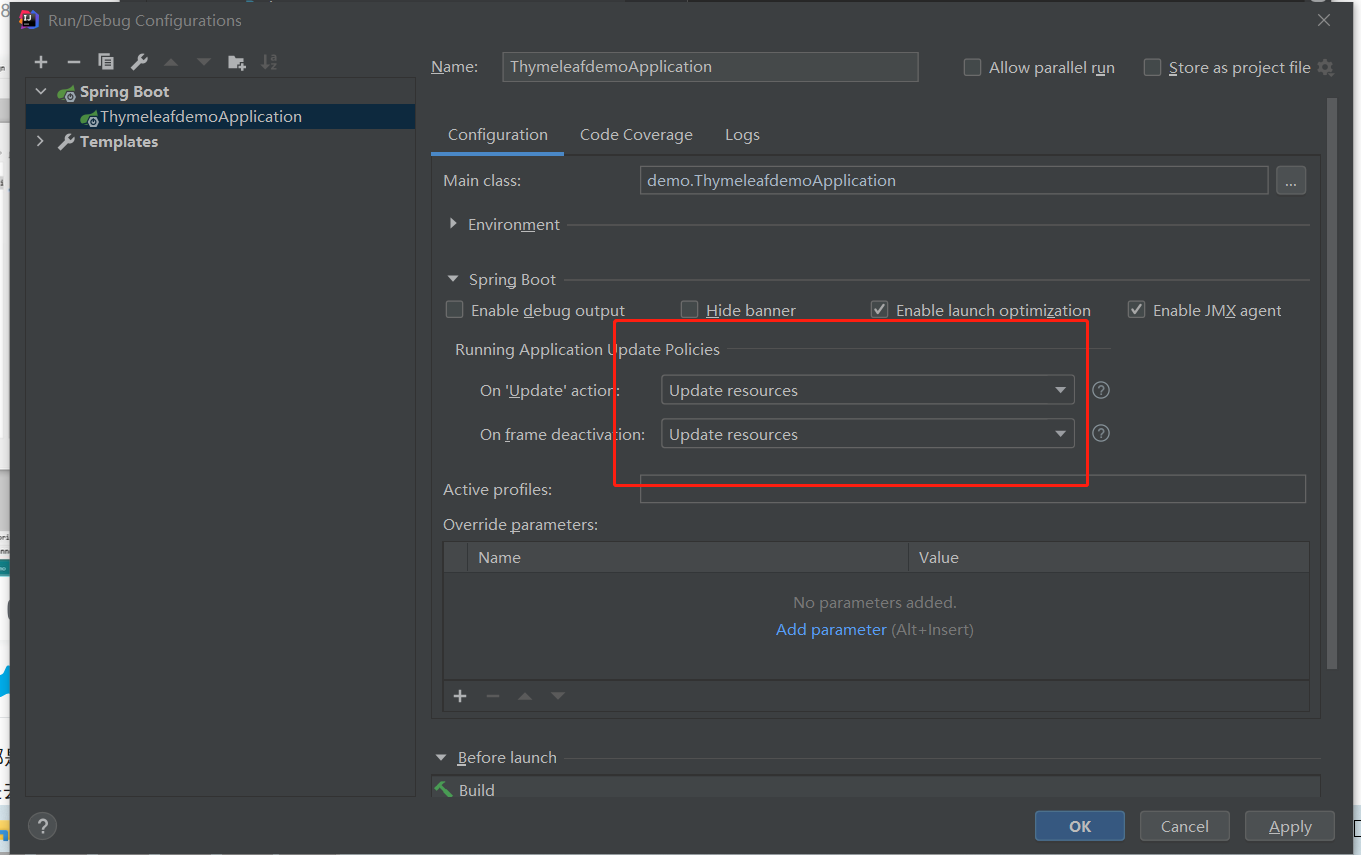Add a new run configuration

[41, 62]
